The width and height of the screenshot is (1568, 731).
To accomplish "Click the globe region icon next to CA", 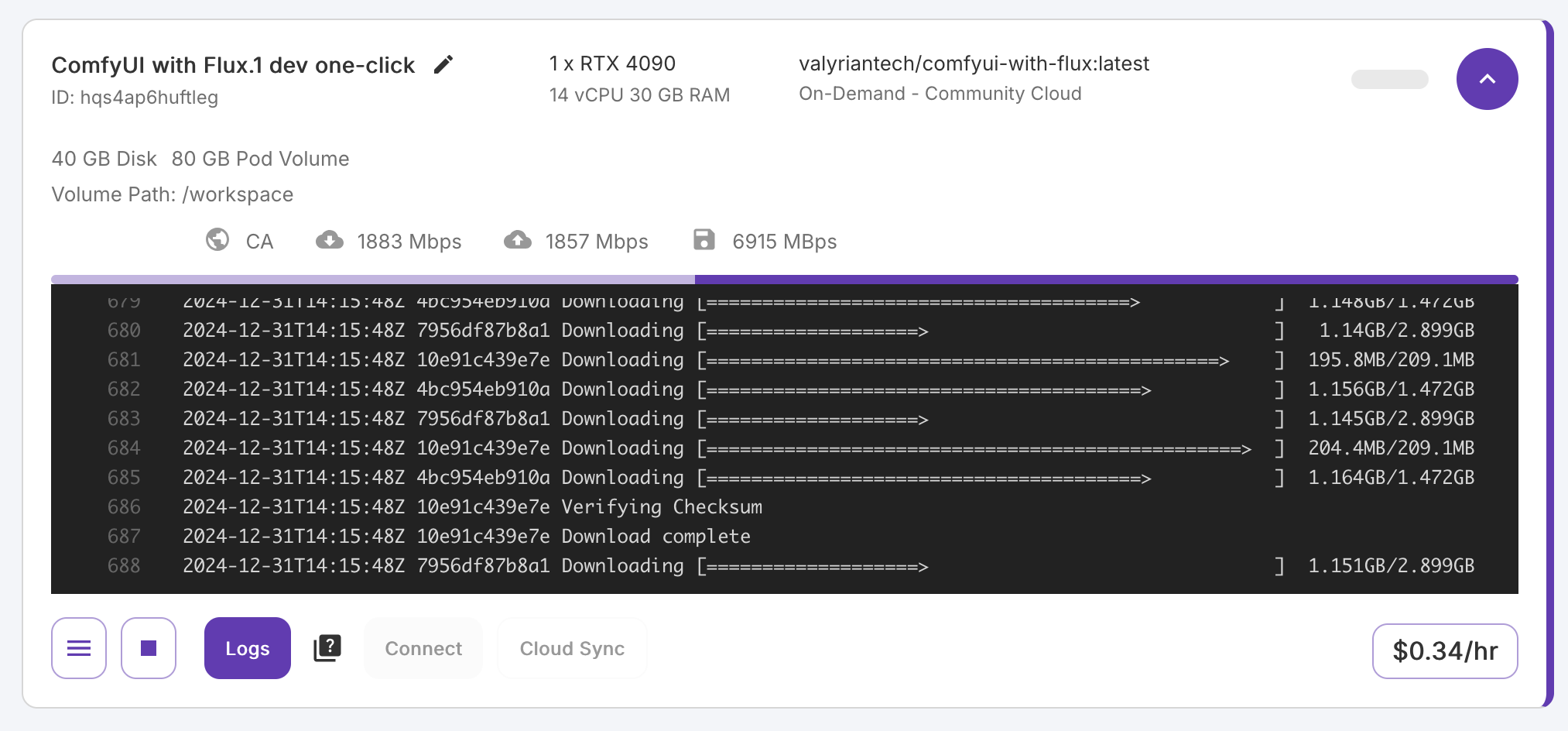I will pyautogui.click(x=217, y=240).
